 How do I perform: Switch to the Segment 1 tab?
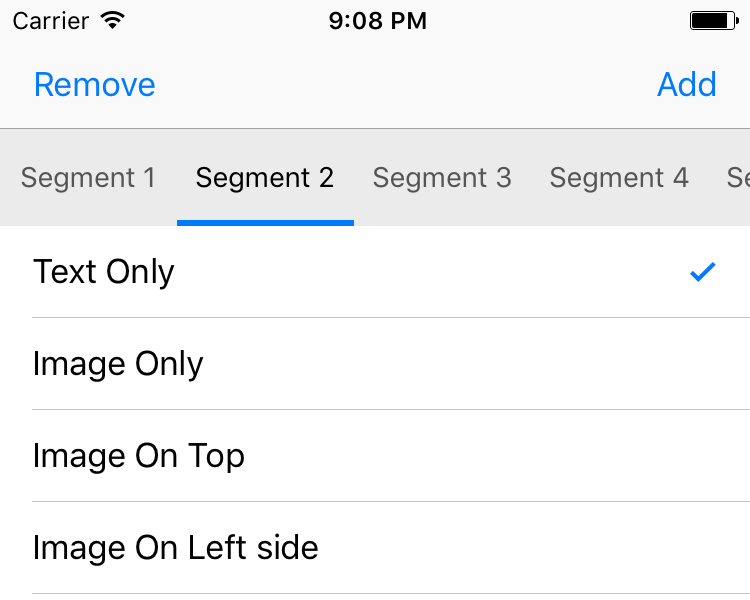tap(88, 178)
